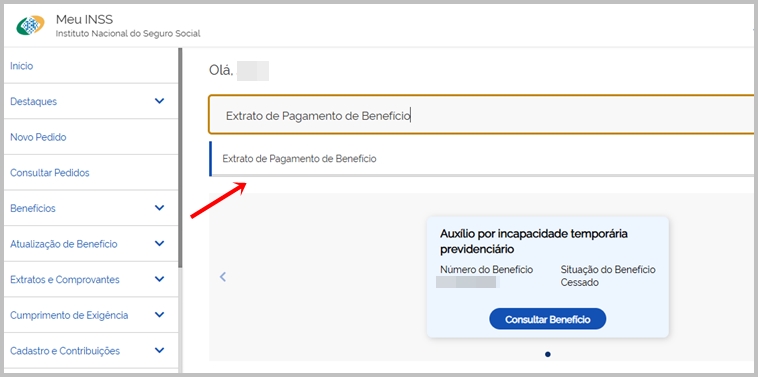The width and height of the screenshot is (758, 377).
Task: Expand the Cumprimento de Exigência chevron
Action: click(159, 315)
